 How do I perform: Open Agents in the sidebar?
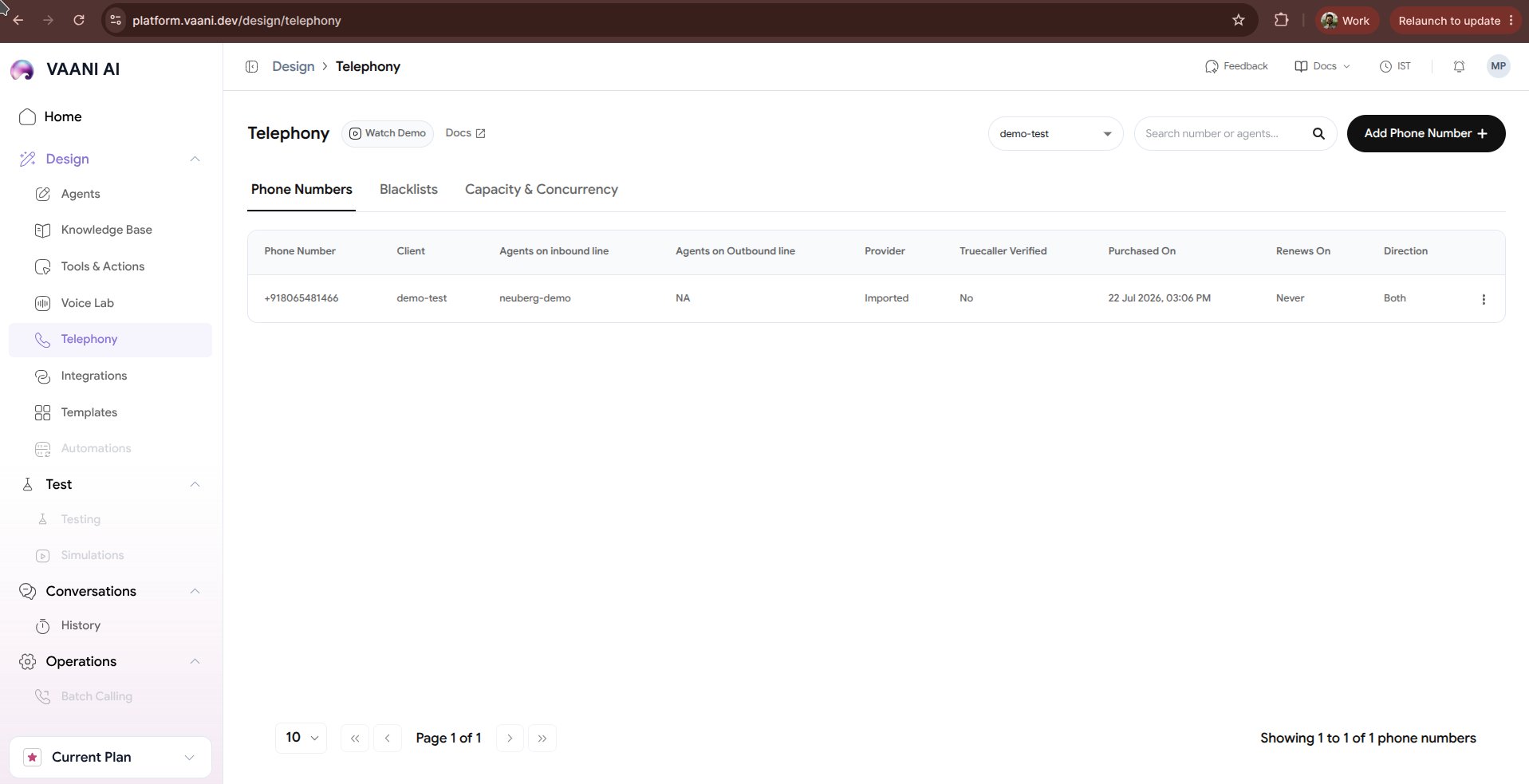[81, 194]
